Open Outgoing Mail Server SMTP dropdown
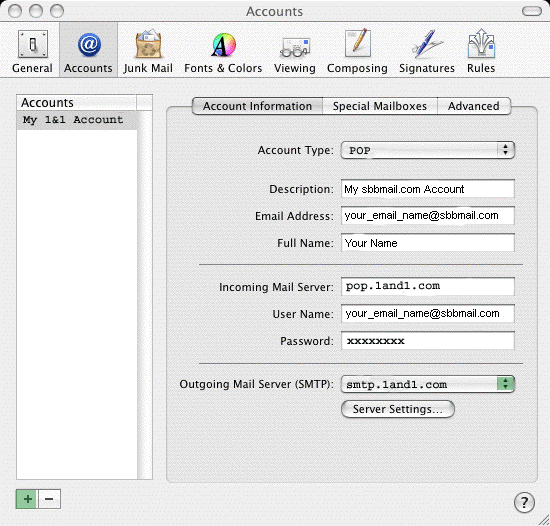550x526 pixels. click(x=428, y=384)
